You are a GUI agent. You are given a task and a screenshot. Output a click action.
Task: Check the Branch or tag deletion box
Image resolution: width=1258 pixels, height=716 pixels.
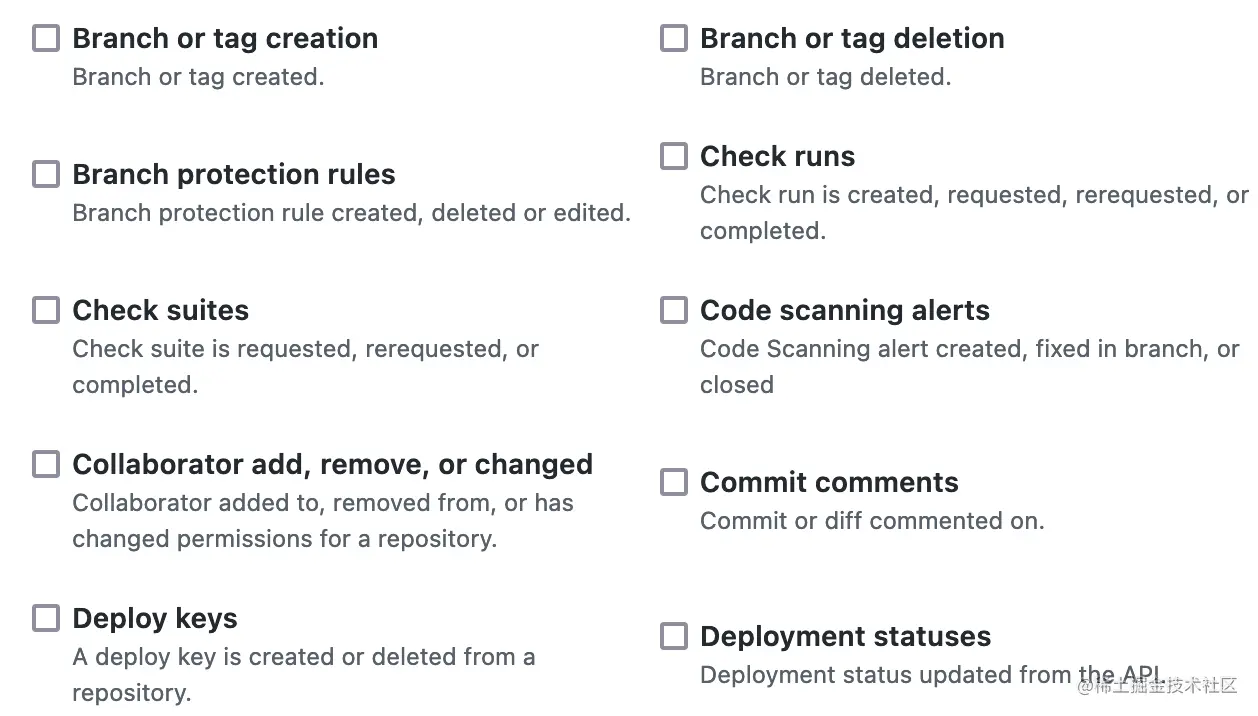[x=674, y=38]
